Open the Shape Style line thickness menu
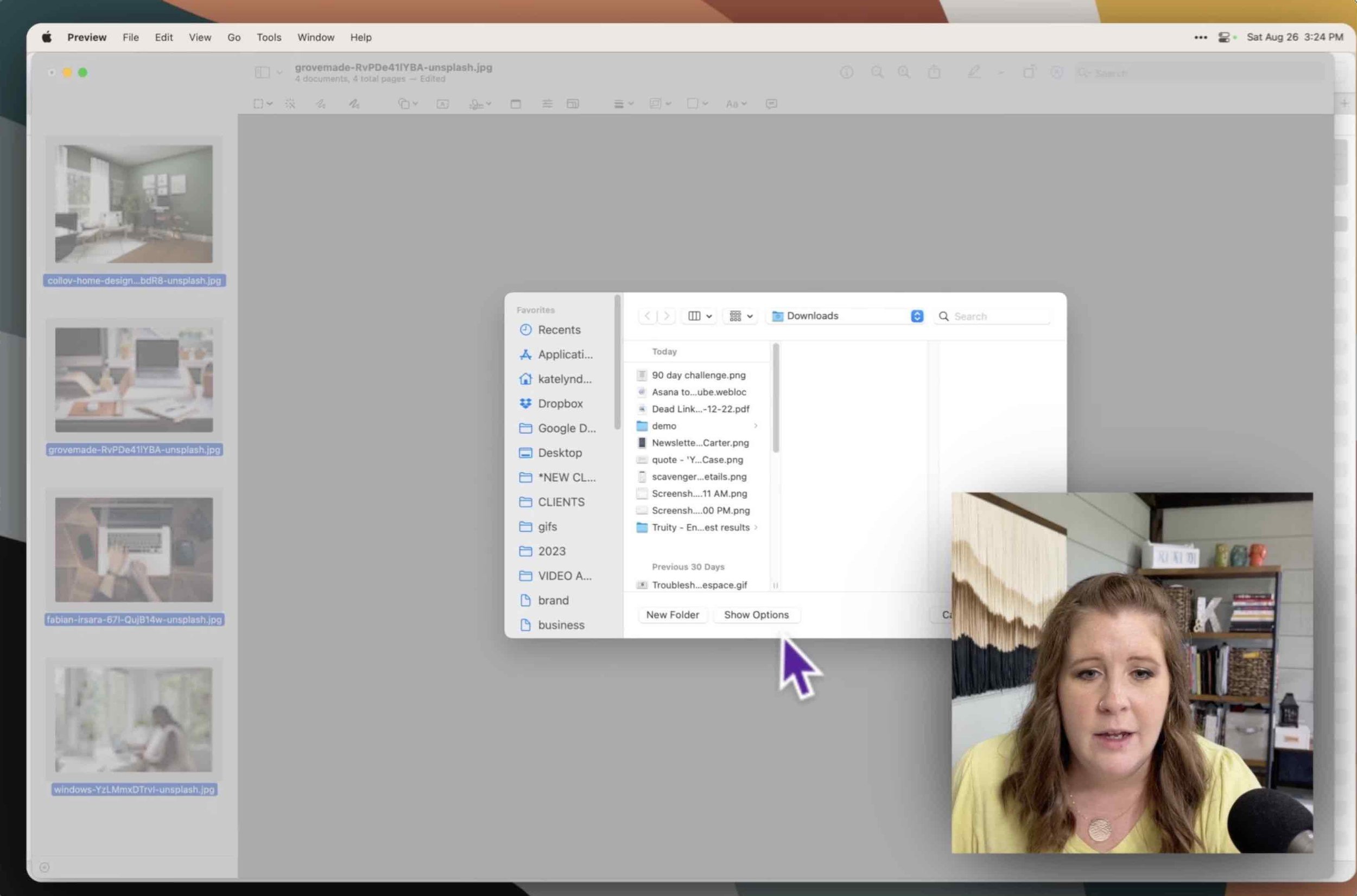The width and height of the screenshot is (1357, 896). [x=623, y=104]
